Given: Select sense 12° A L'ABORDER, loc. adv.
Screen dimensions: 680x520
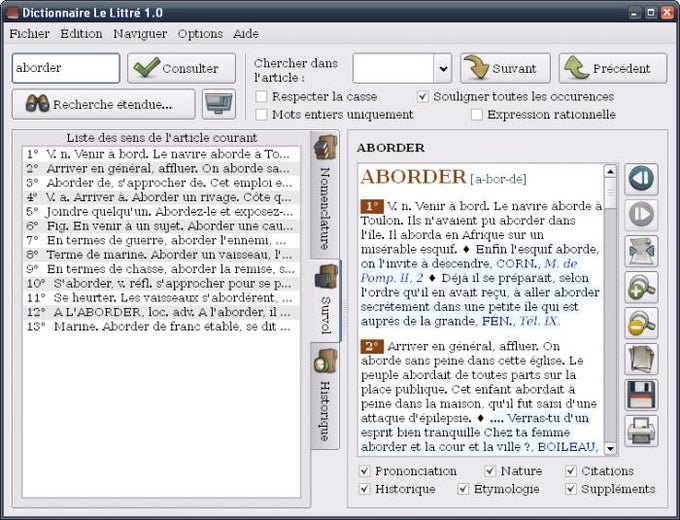Looking at the screenshot, I should tap(161, 312).
